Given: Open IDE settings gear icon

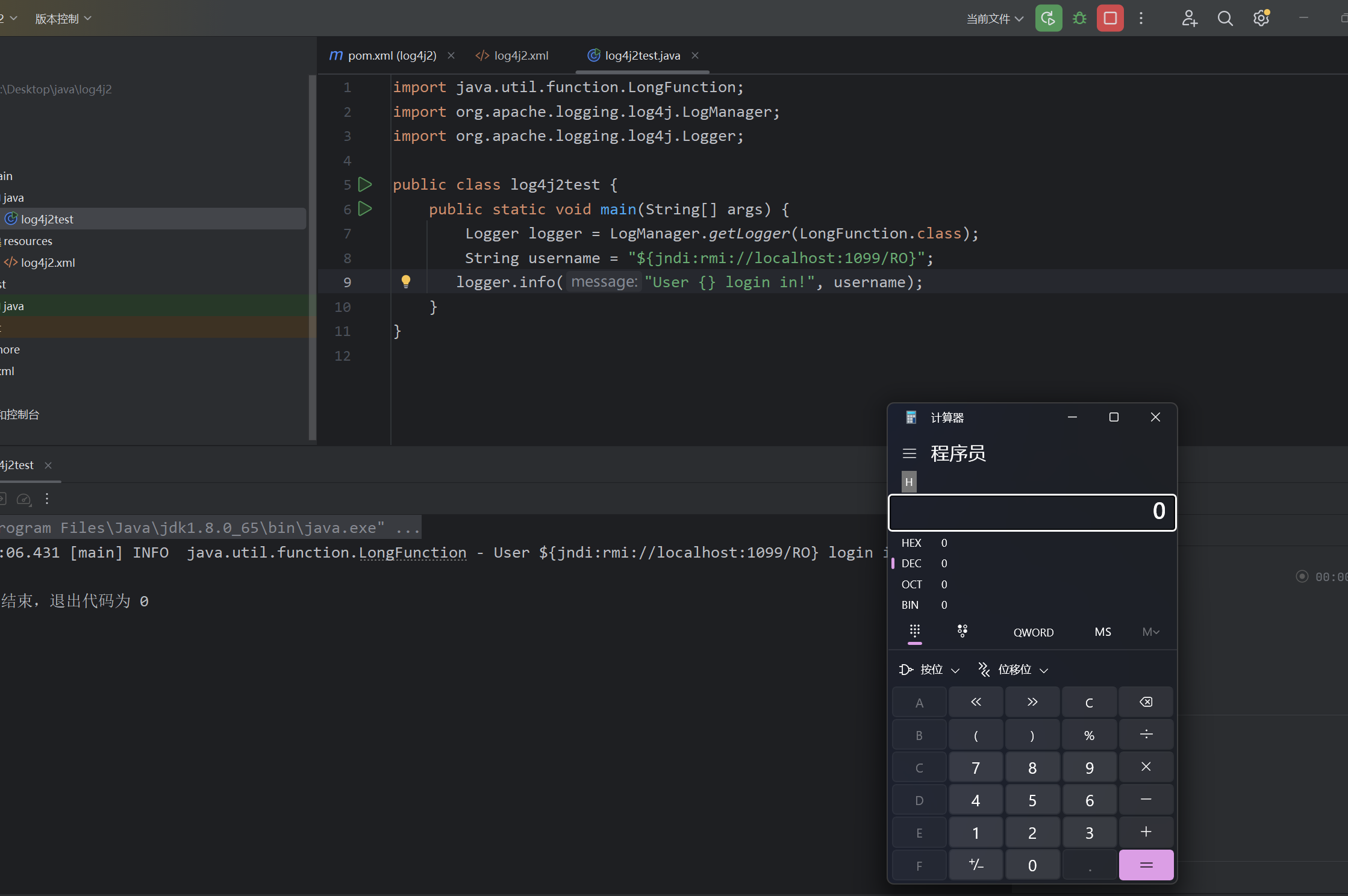Looking at the screenshot, I should tap(1261, 19).
